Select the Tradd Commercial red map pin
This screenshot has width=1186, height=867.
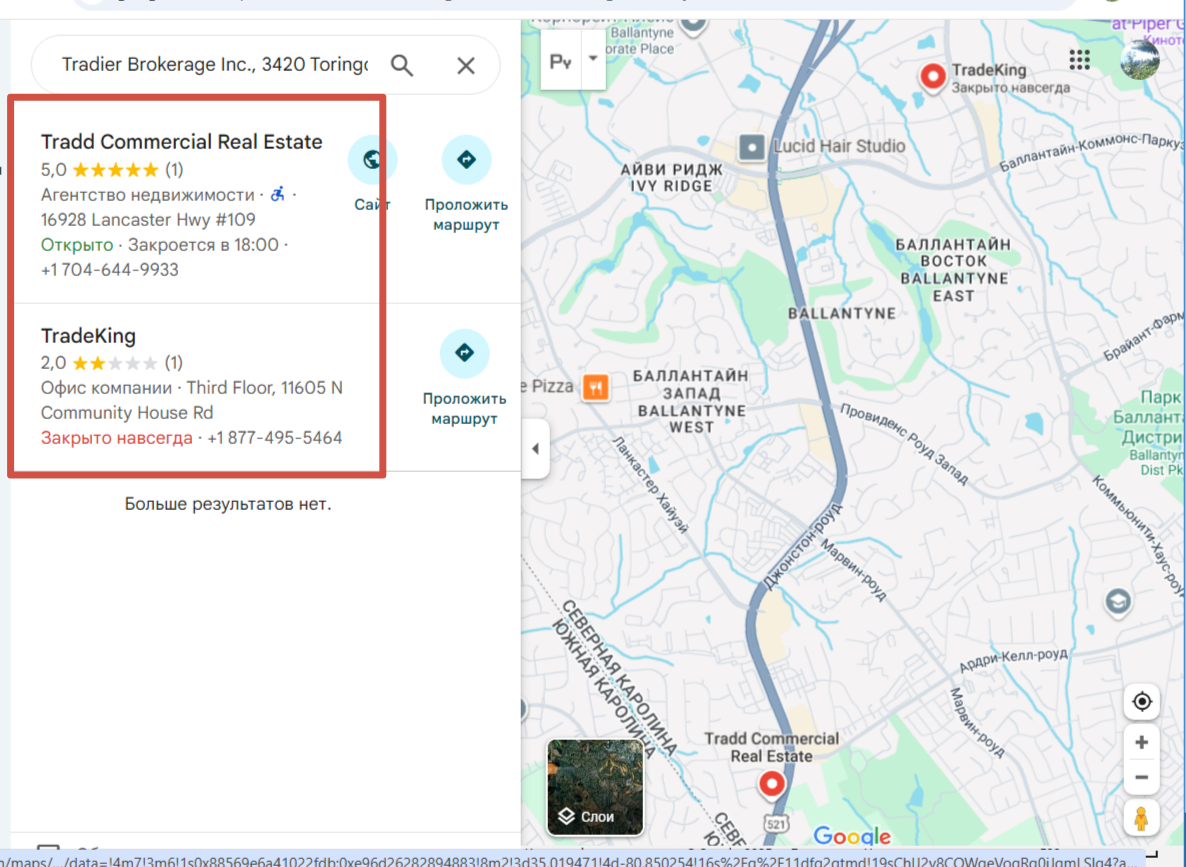(x=771, y=783)
